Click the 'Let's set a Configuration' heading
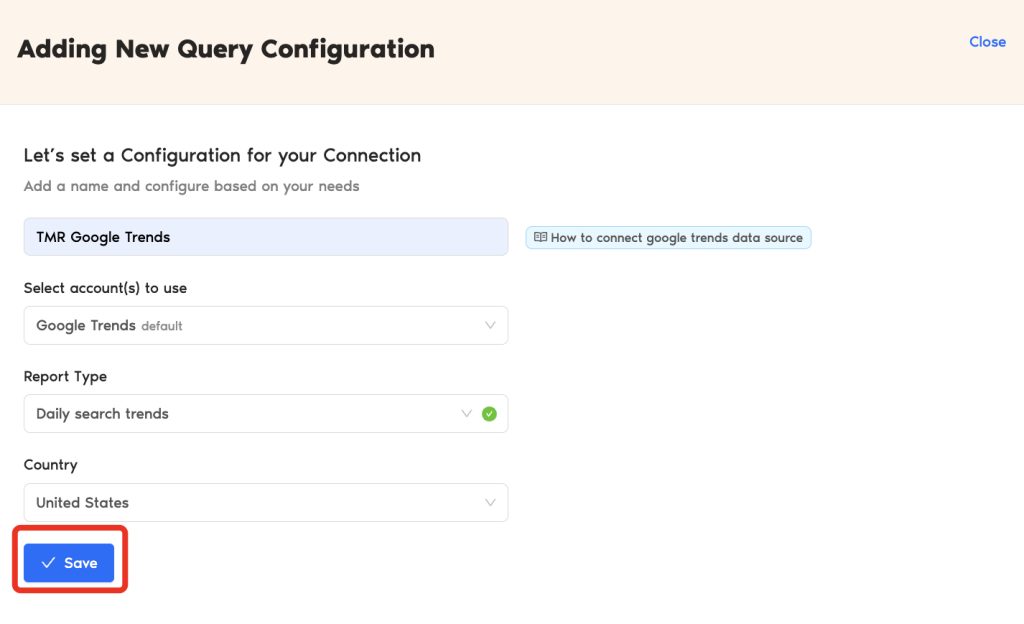The image size is (1024, 624). 222,155
